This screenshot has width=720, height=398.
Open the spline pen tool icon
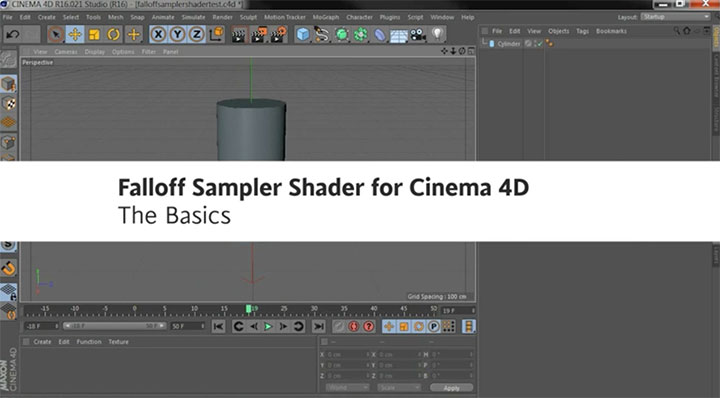(x=321, y=34)
